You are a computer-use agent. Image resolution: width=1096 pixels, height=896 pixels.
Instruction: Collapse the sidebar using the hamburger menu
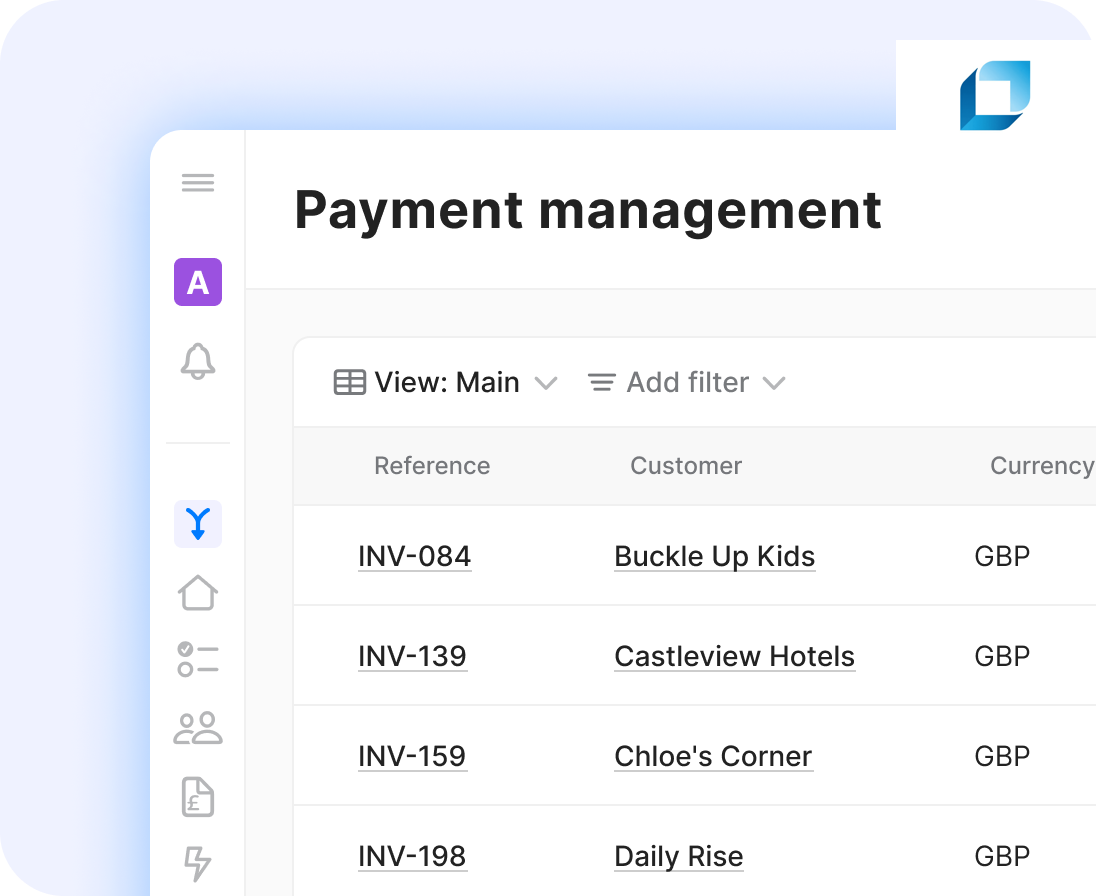pyautogui.click(x=197, y=182)
